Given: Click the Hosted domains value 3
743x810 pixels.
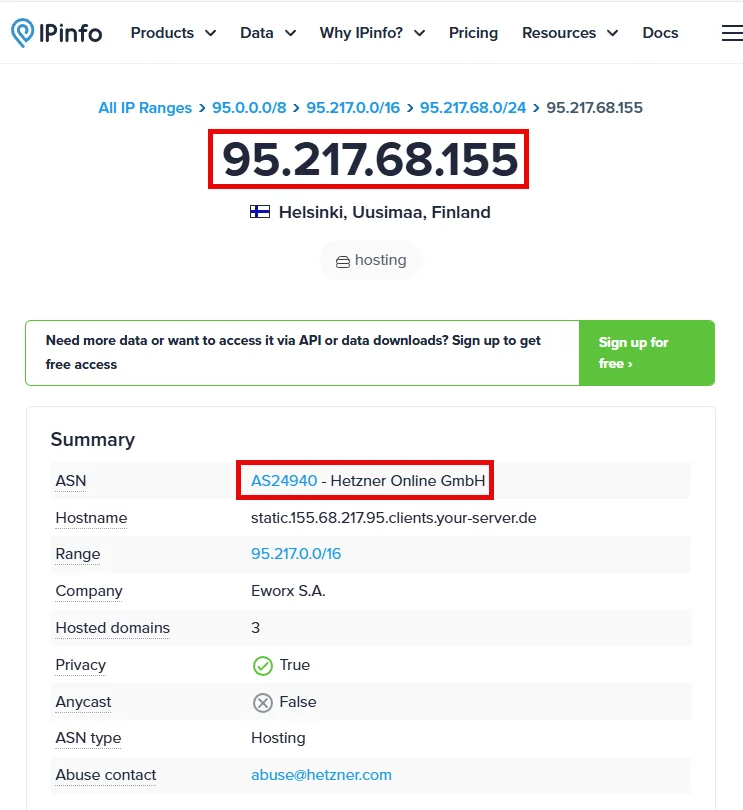Looking at the screenshot, I should click(255, 628).
